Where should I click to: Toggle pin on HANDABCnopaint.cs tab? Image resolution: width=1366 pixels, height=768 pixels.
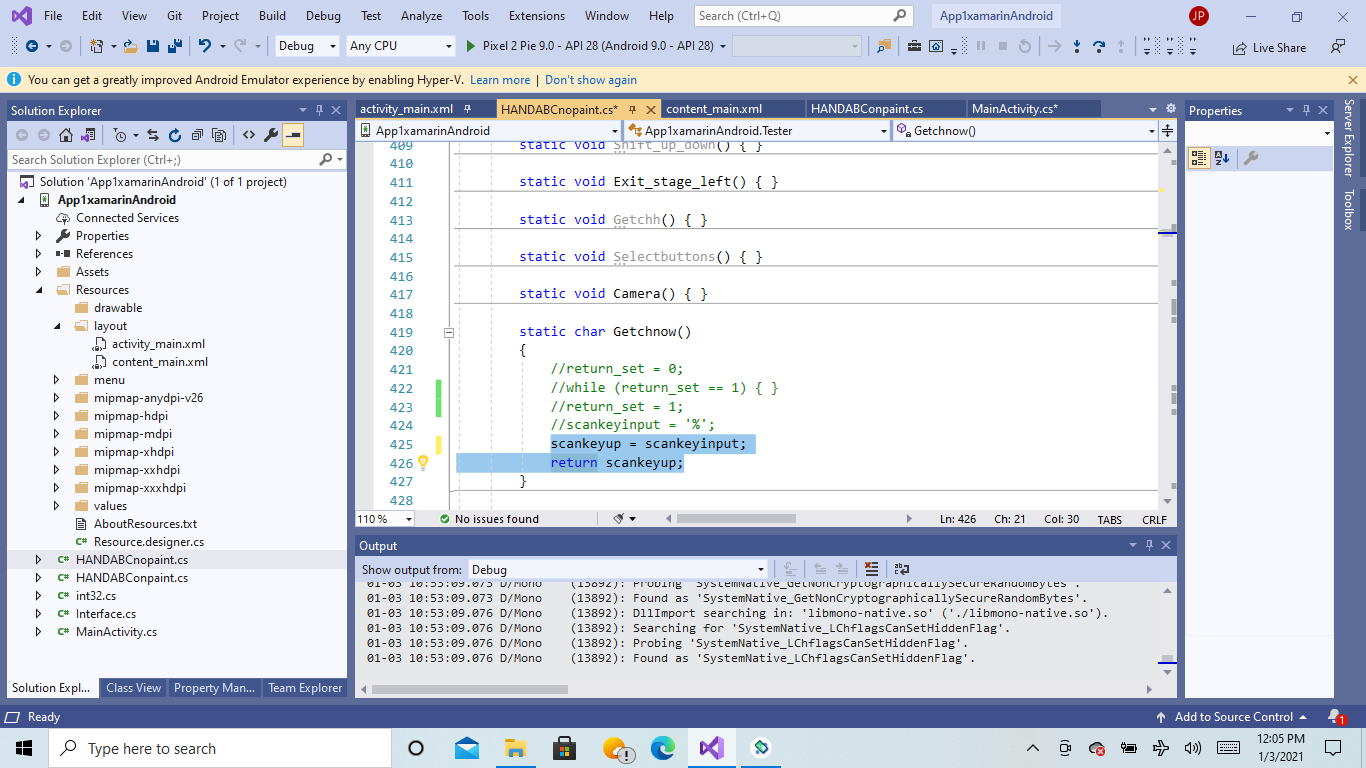633,109
